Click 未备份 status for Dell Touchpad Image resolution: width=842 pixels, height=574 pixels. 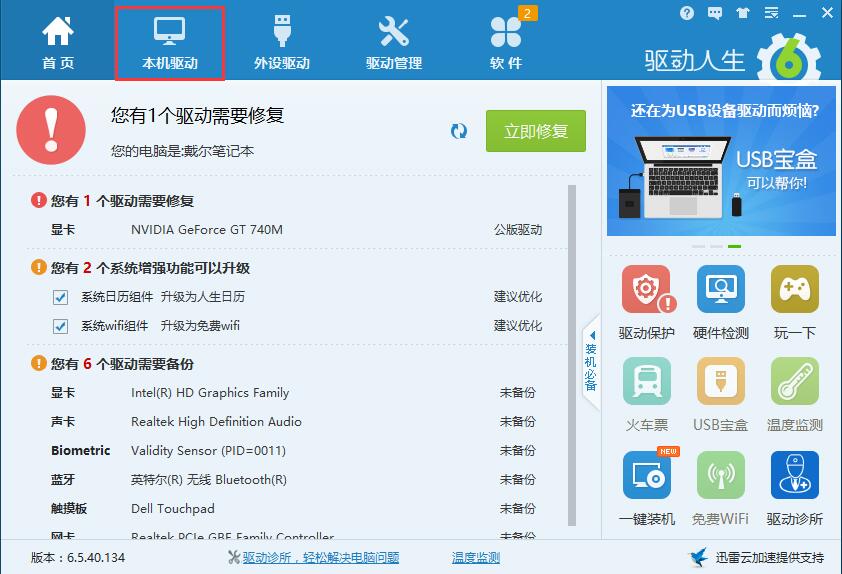click(518, 508)
